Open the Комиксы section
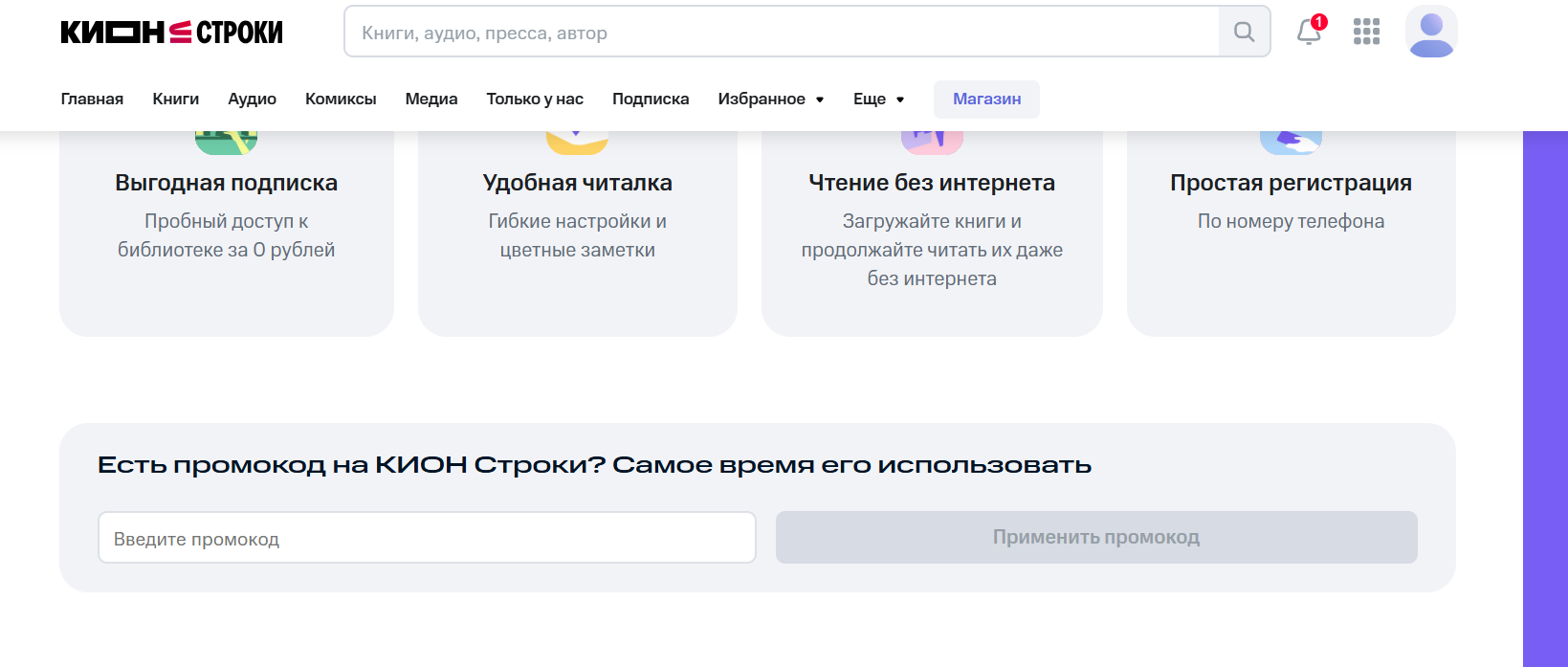This screenshot has height=667, width=1568. [x=341, y=99]
